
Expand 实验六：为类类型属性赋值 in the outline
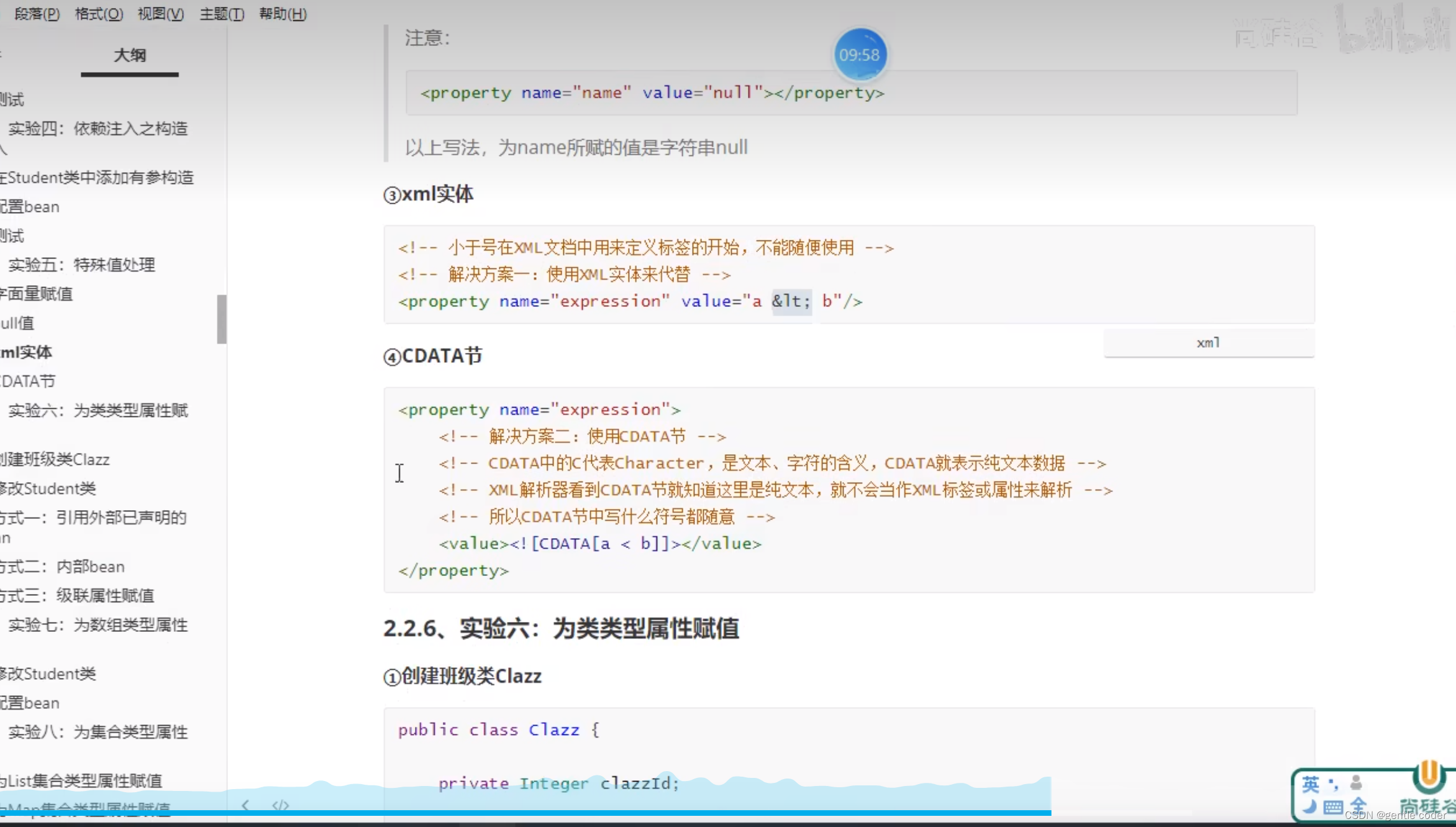tap(97, 410)
